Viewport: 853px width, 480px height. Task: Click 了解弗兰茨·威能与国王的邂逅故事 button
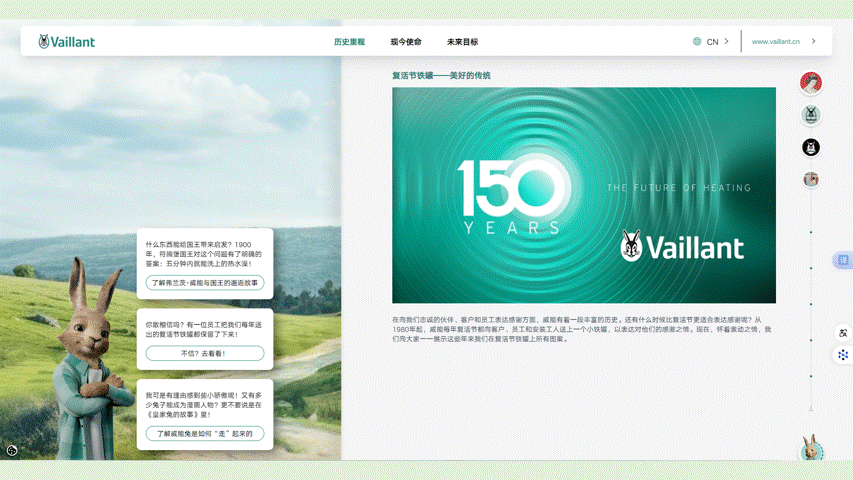point(205,283)
